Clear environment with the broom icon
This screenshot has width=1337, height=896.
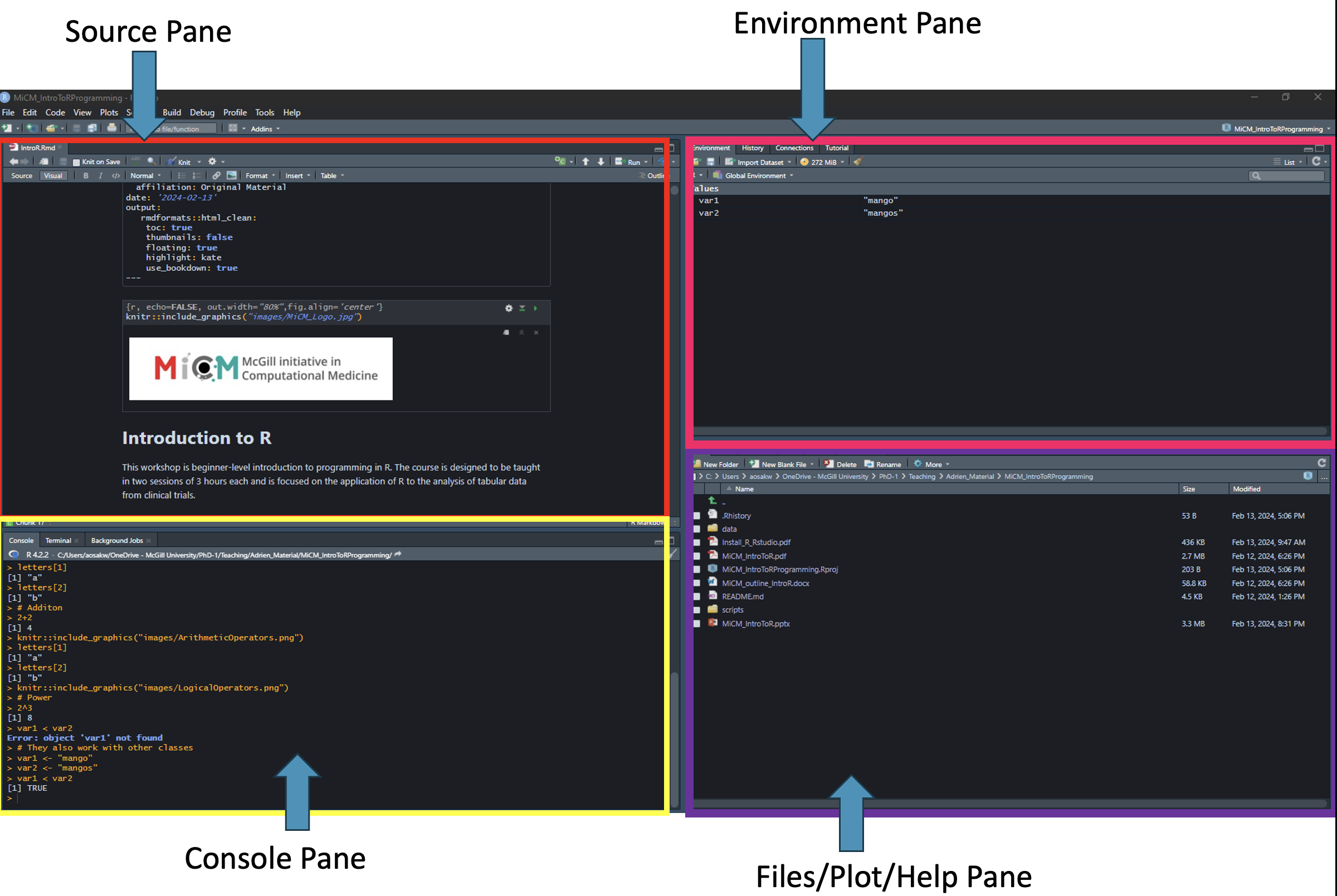[857, 162]
